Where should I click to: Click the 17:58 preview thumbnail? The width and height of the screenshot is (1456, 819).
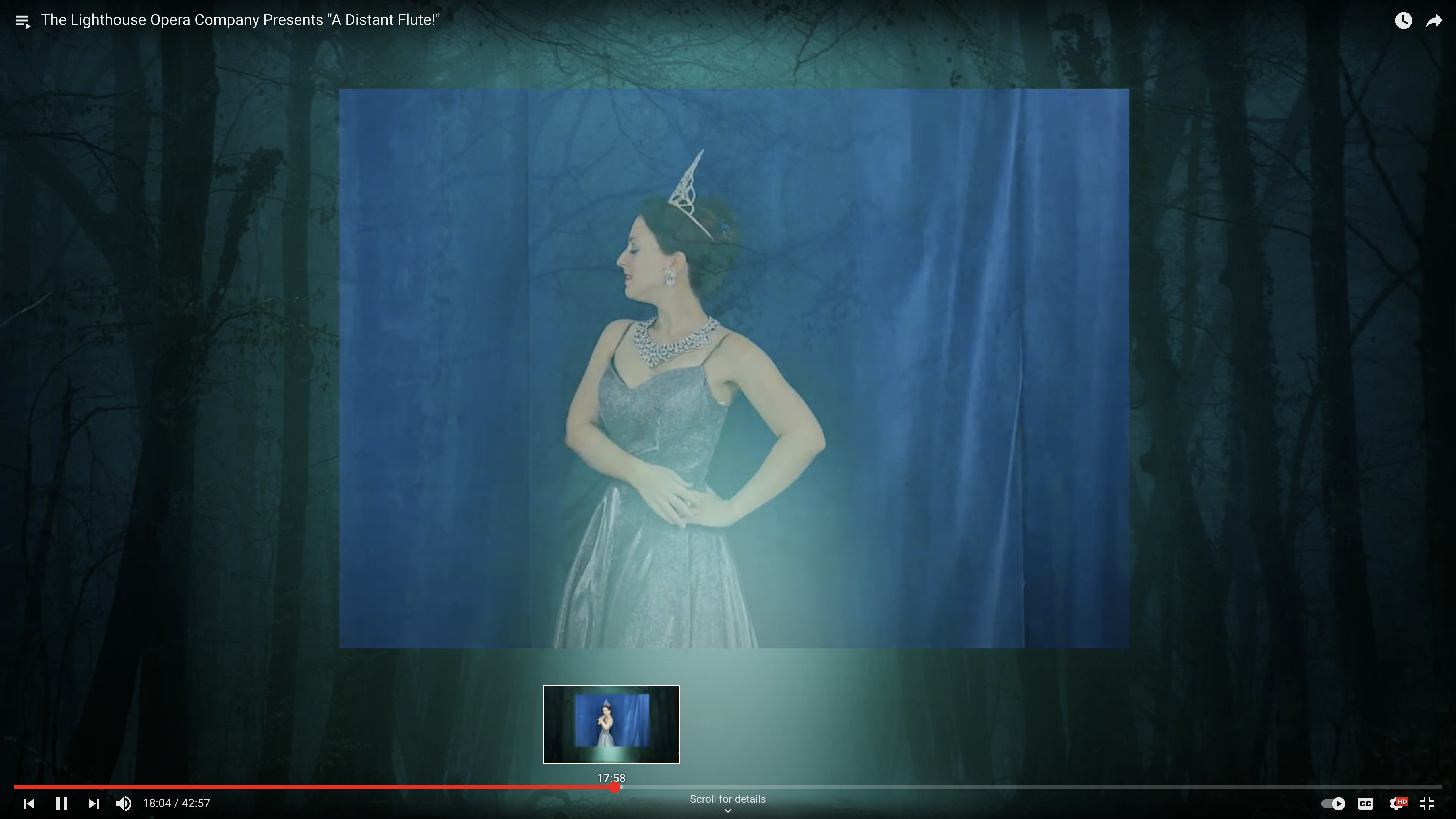[x=611, y=724]
